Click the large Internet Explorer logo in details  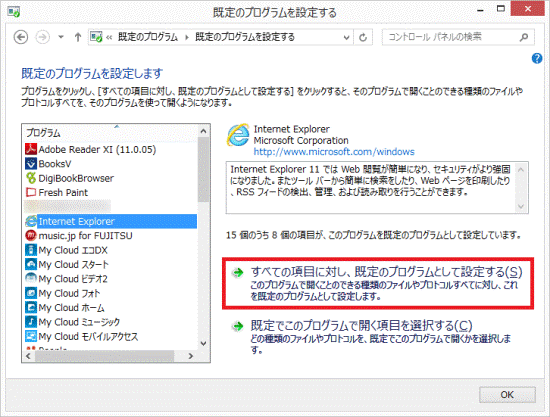point(239,135)
